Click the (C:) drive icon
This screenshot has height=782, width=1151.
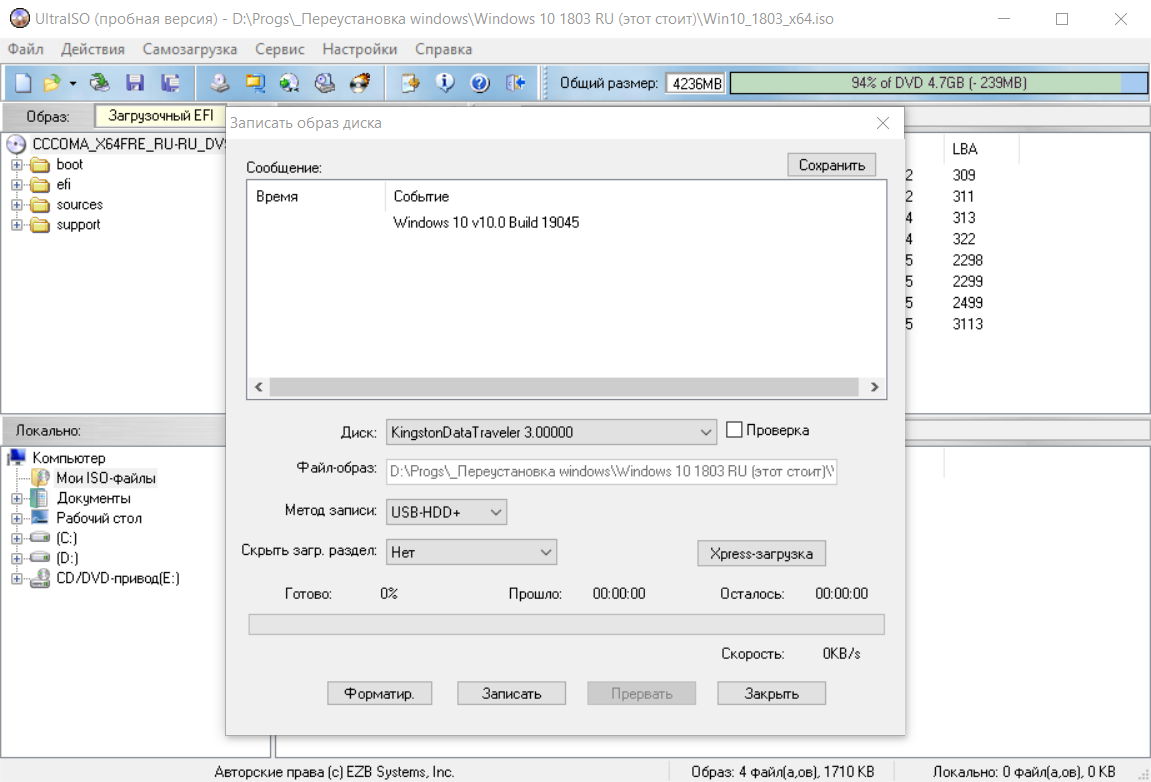click(40, 538)
